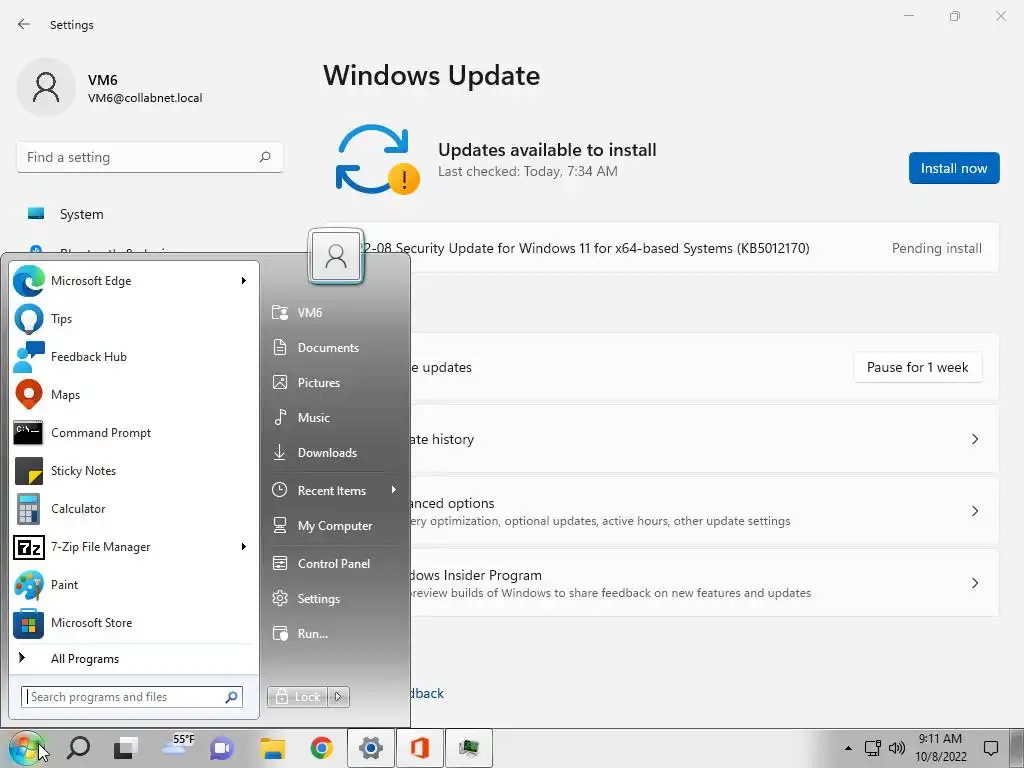Open the green monitor app on taskbar

point(469,748)
